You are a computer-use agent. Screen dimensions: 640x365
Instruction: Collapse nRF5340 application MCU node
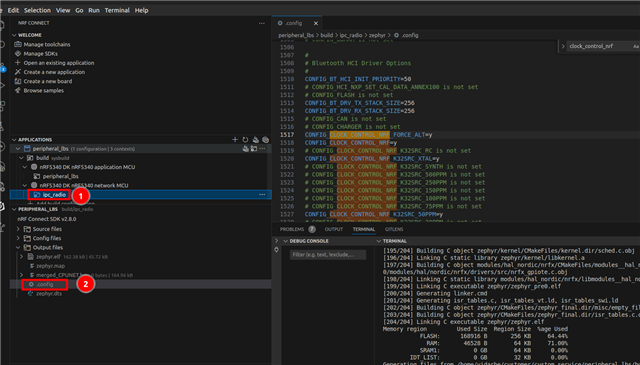click(x=25, y=167)
